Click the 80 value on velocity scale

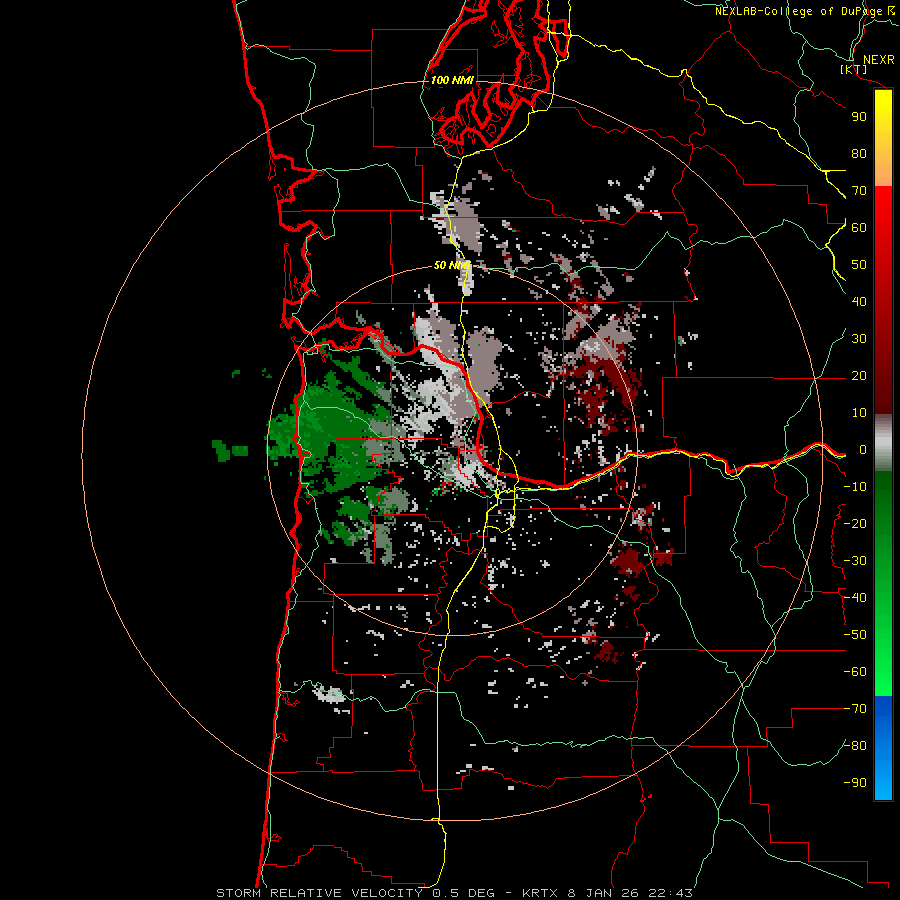click(x=859, y=154)
